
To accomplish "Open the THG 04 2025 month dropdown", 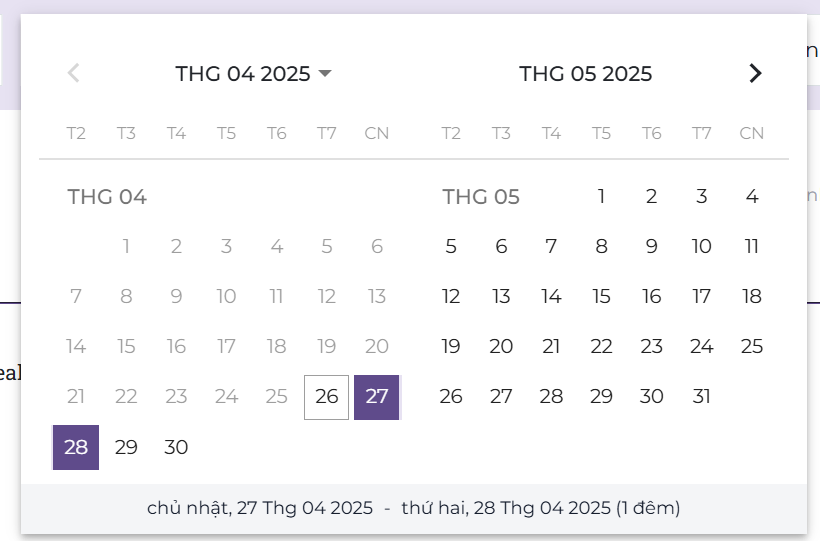I will click(x=253, y=73).
